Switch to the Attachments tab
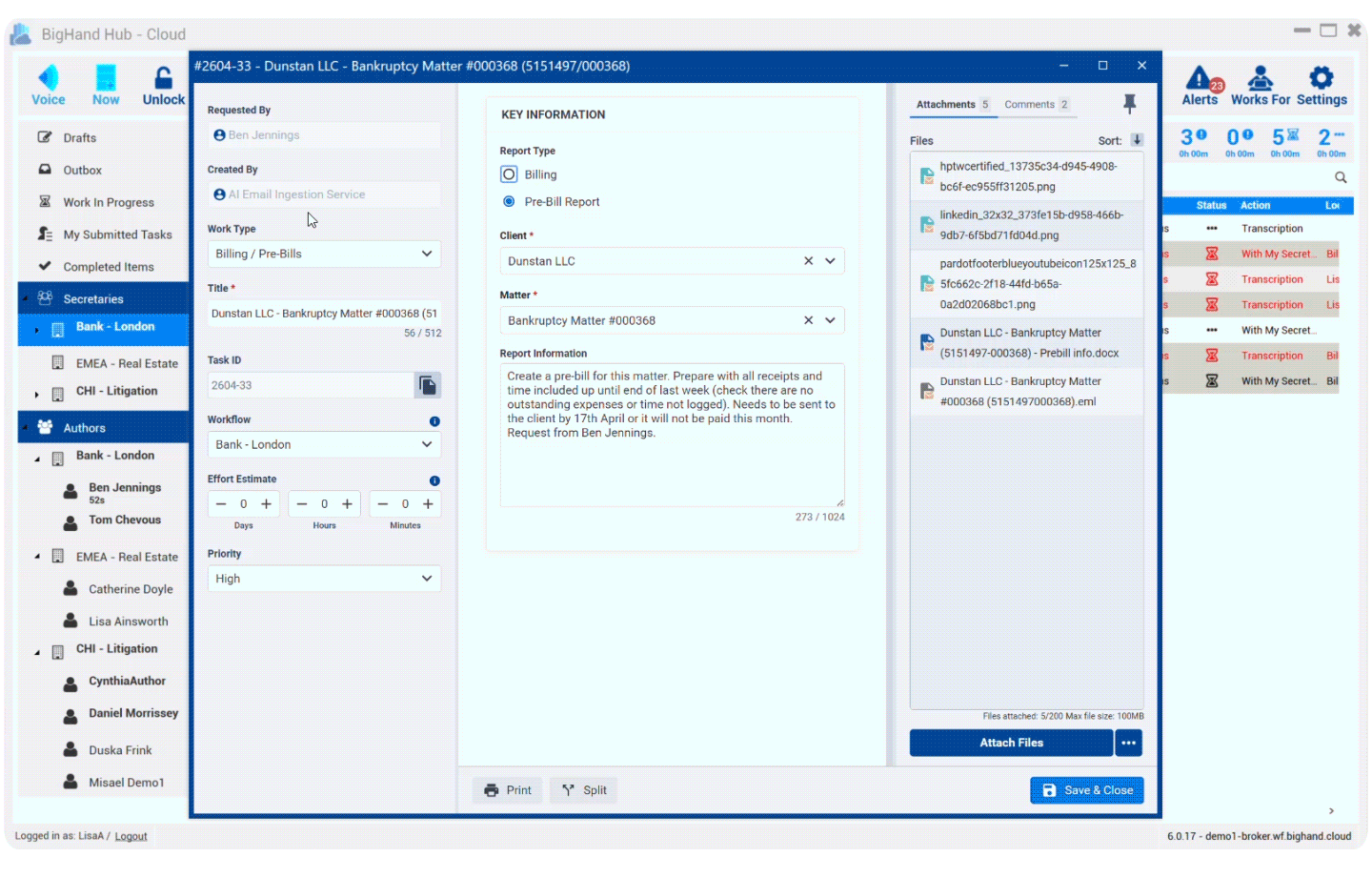The width and height of the screenshot is (1372, 877). (x=953, y=105)
